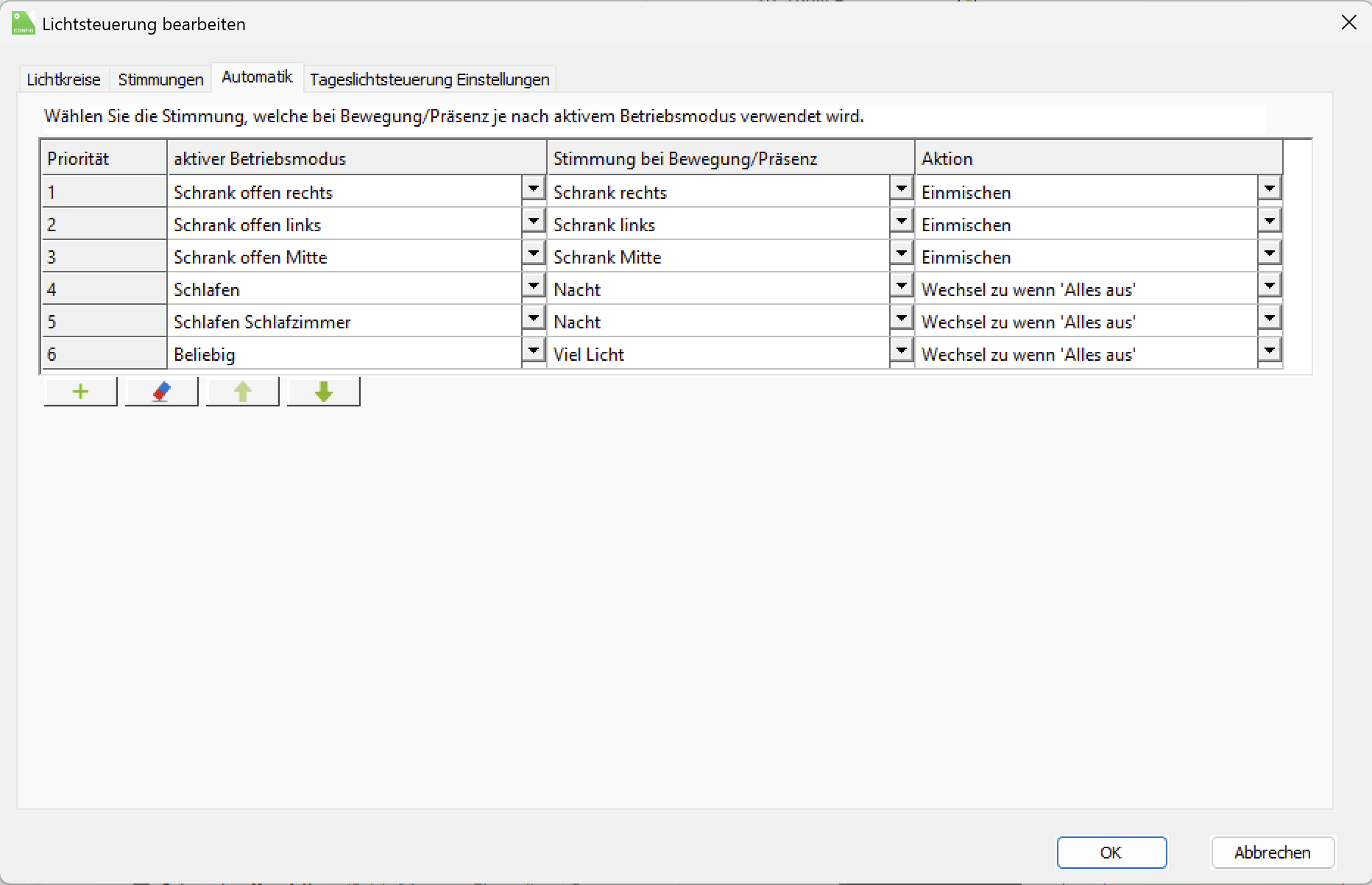
Task: Switch to the Lichtkreise tab
Action: click(63, 80)
